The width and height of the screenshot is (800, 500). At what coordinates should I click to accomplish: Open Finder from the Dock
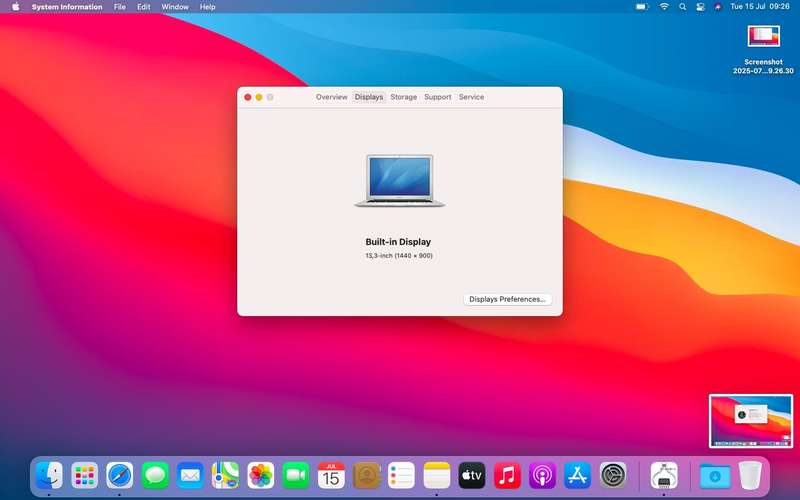point(49,476)
